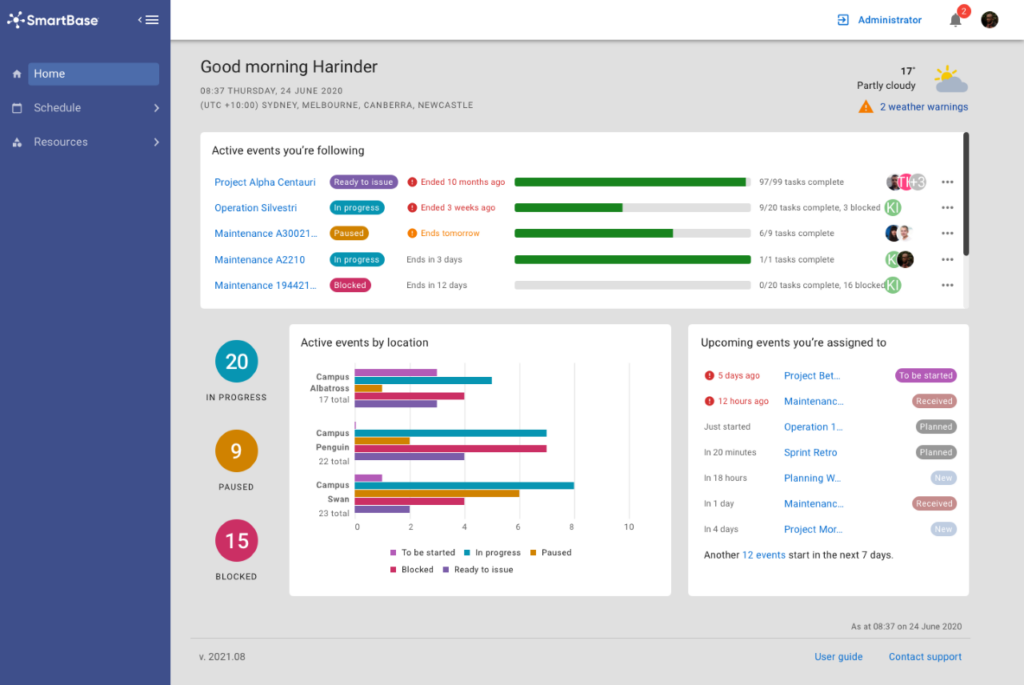Expand the Resources menu chevron
The image size is (1024, 685).
click(x=156, y=142)
